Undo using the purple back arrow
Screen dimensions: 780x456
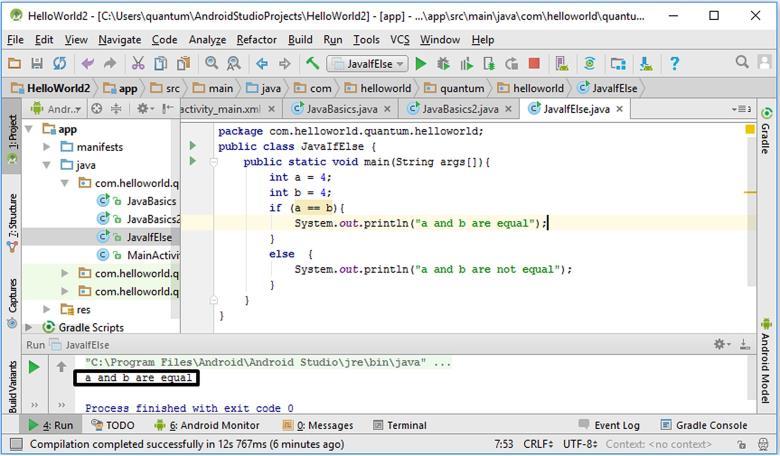click(x=88, y=63)
